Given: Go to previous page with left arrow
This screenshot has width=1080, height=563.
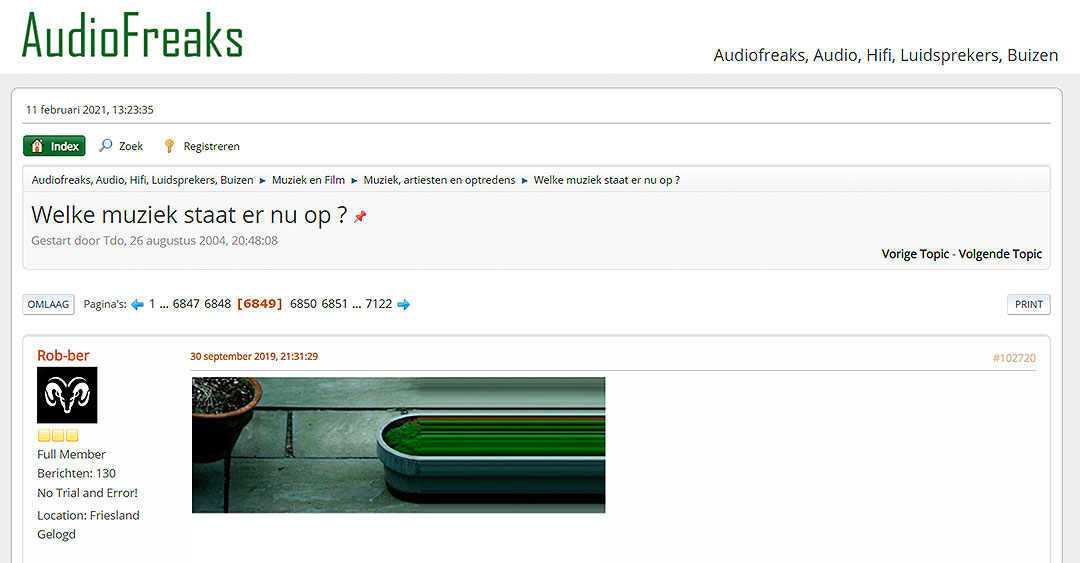Looking at the screenshot, I should (137, 304).
